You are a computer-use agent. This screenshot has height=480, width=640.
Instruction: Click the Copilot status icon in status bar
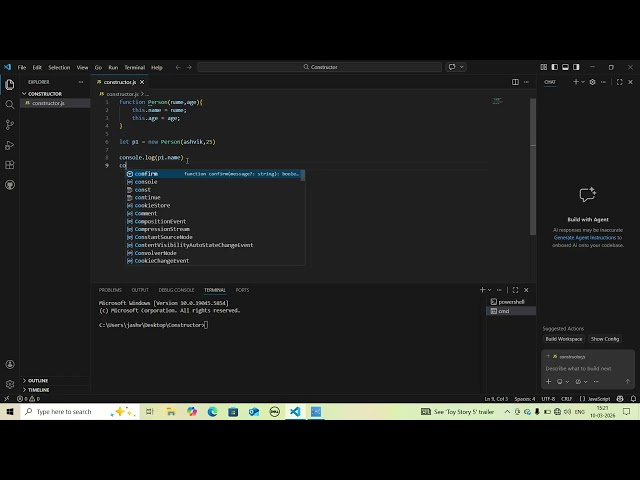620,399
